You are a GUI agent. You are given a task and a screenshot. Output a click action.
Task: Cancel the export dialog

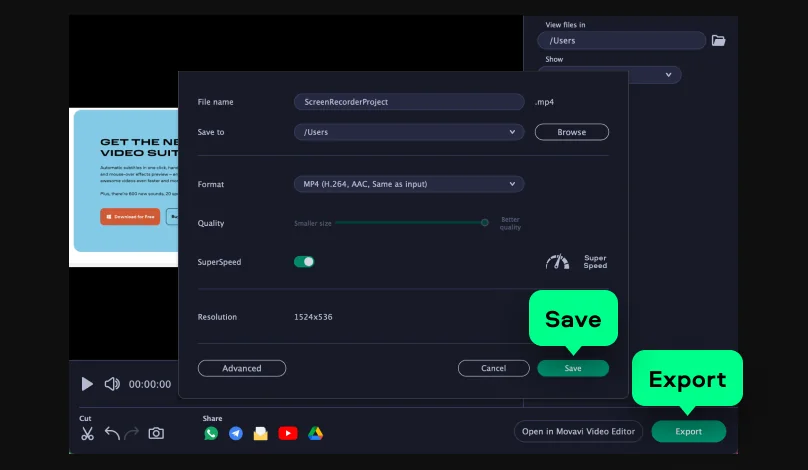[493, 368]
